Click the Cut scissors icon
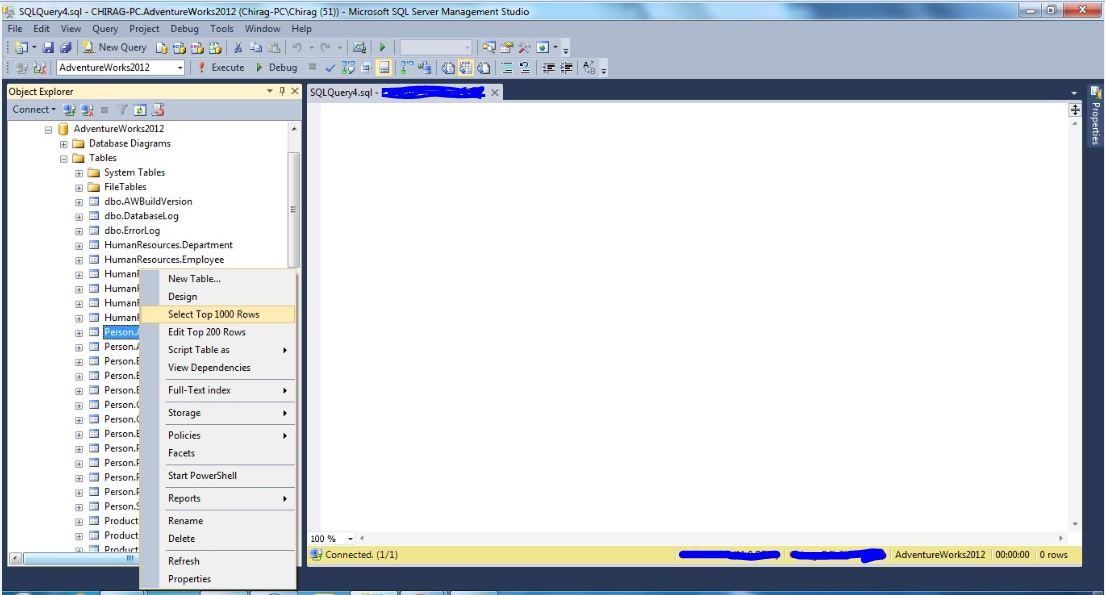Image resolution: width=1105 pixels, height=595 pixels. [x=239, y=47]
